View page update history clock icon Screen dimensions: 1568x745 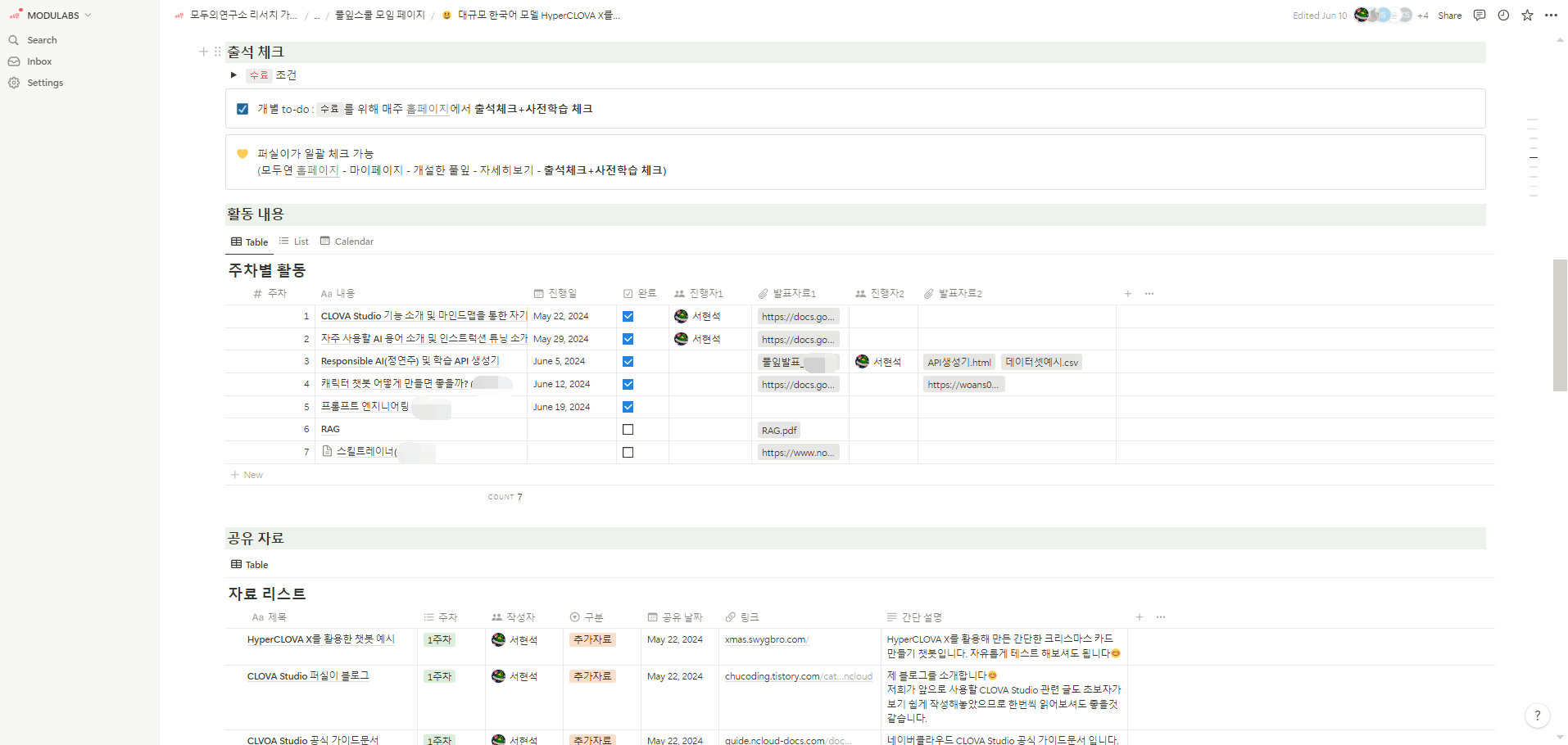[1503, 15]
